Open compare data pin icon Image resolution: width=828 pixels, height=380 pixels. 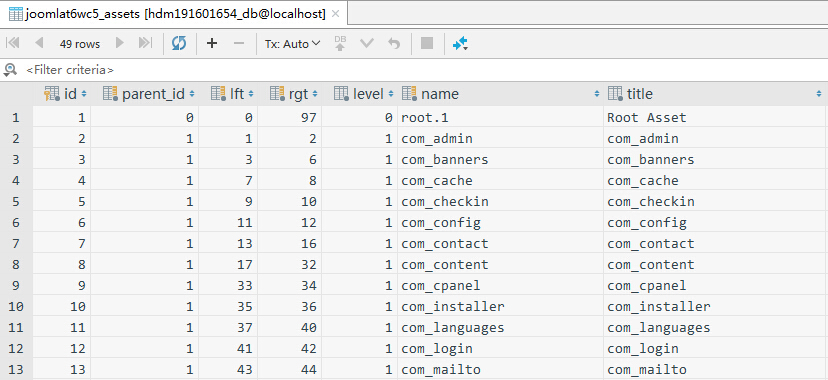pos(460,44)
